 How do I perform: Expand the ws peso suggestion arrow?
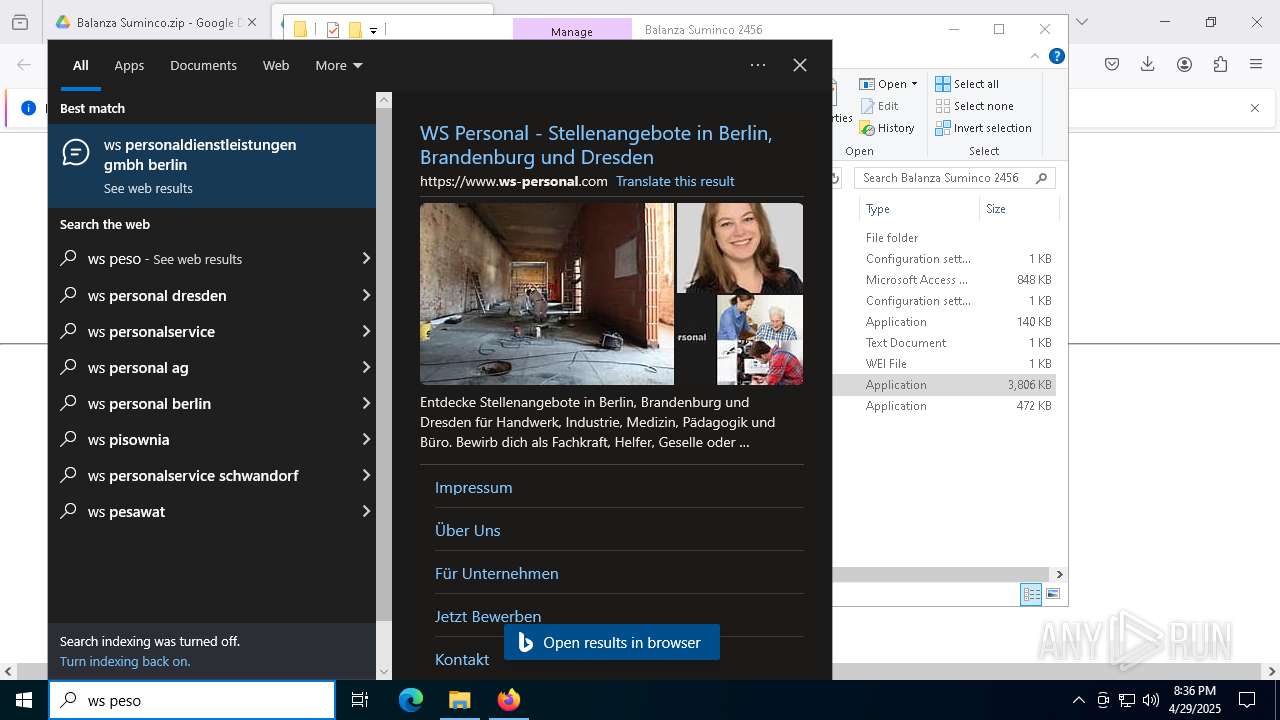point(366,259)
